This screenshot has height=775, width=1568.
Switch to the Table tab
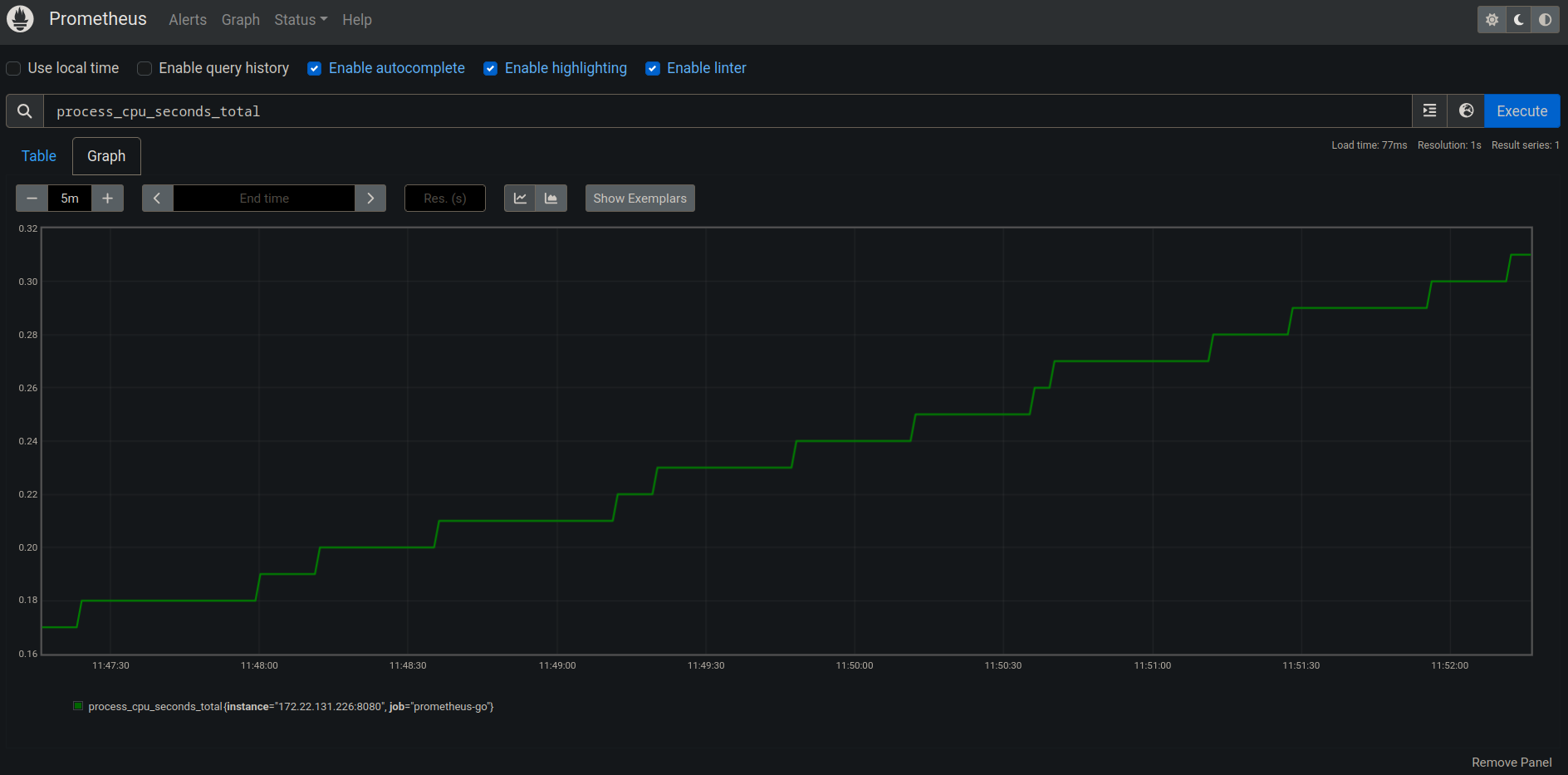point(39,156)
